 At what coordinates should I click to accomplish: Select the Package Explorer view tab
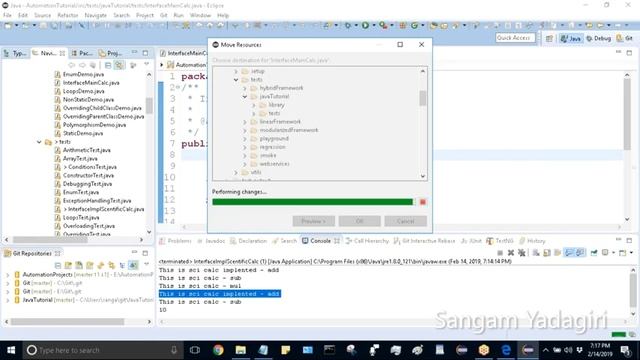point(82,53)
